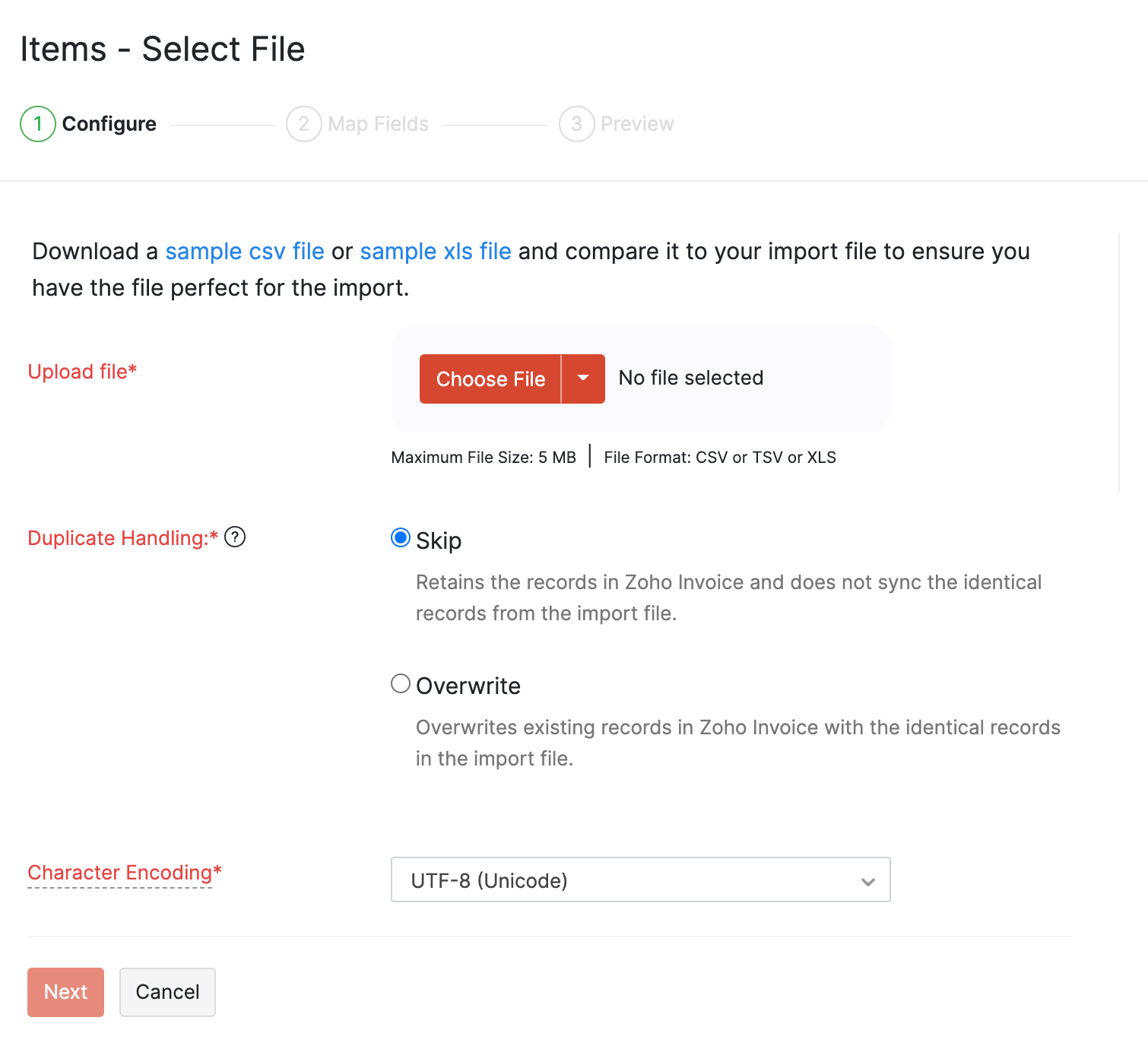This screenshot has height=1049, width=1148.
Task: Select the Skip duplicate handling option
Action: point(401,537)
